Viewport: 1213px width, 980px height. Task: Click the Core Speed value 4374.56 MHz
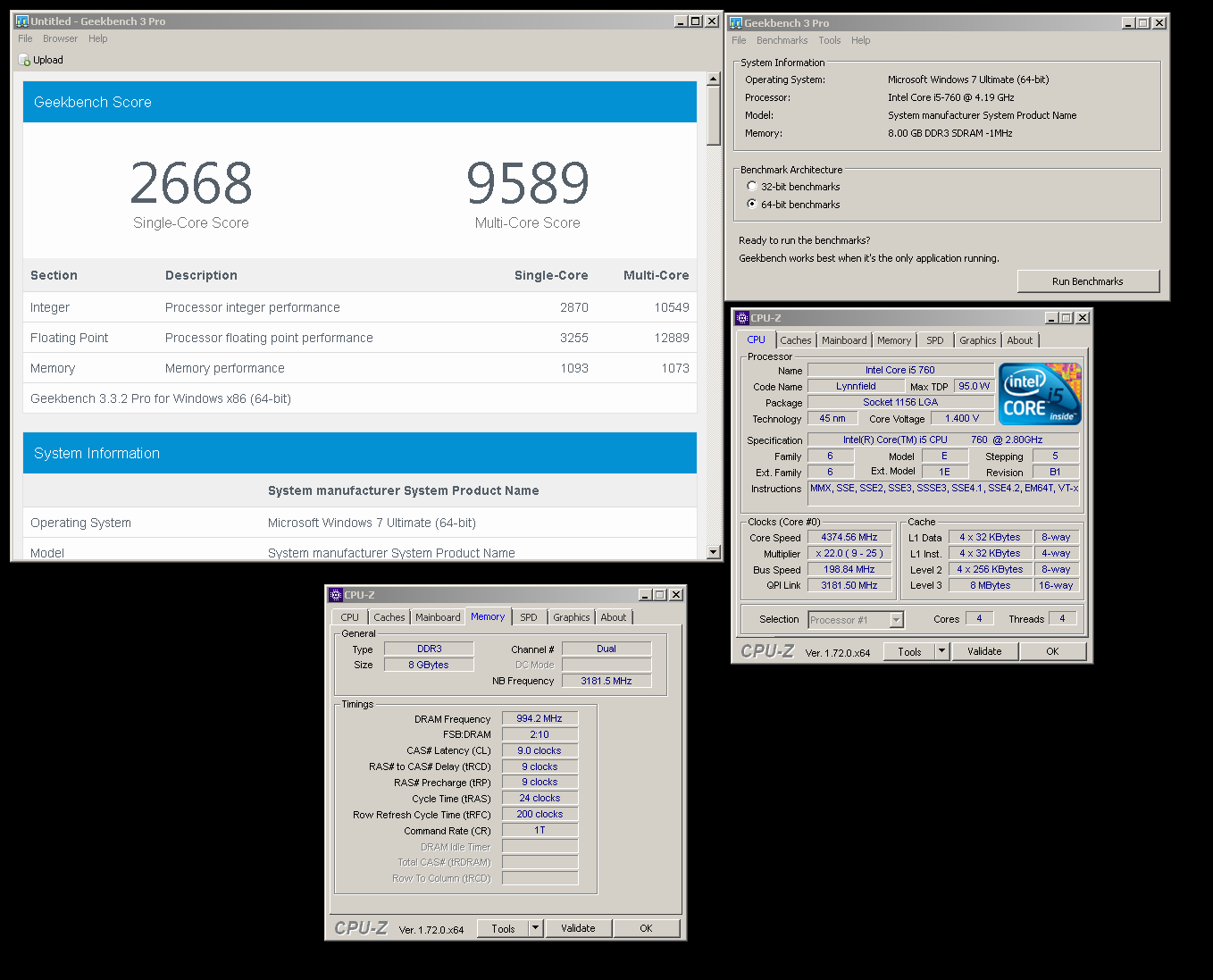[849, 537]
